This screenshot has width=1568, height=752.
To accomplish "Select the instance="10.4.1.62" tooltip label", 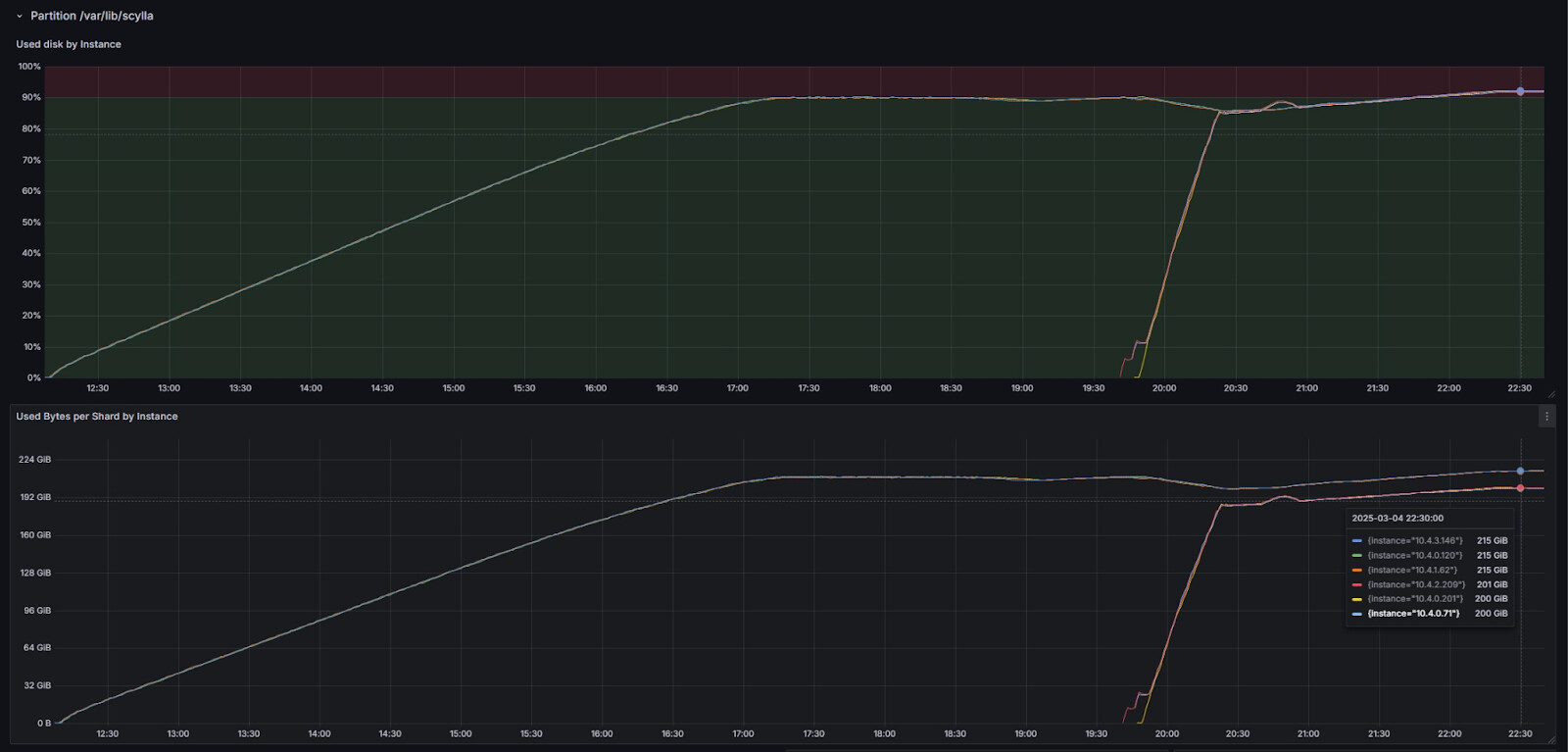I will 1412,570.
